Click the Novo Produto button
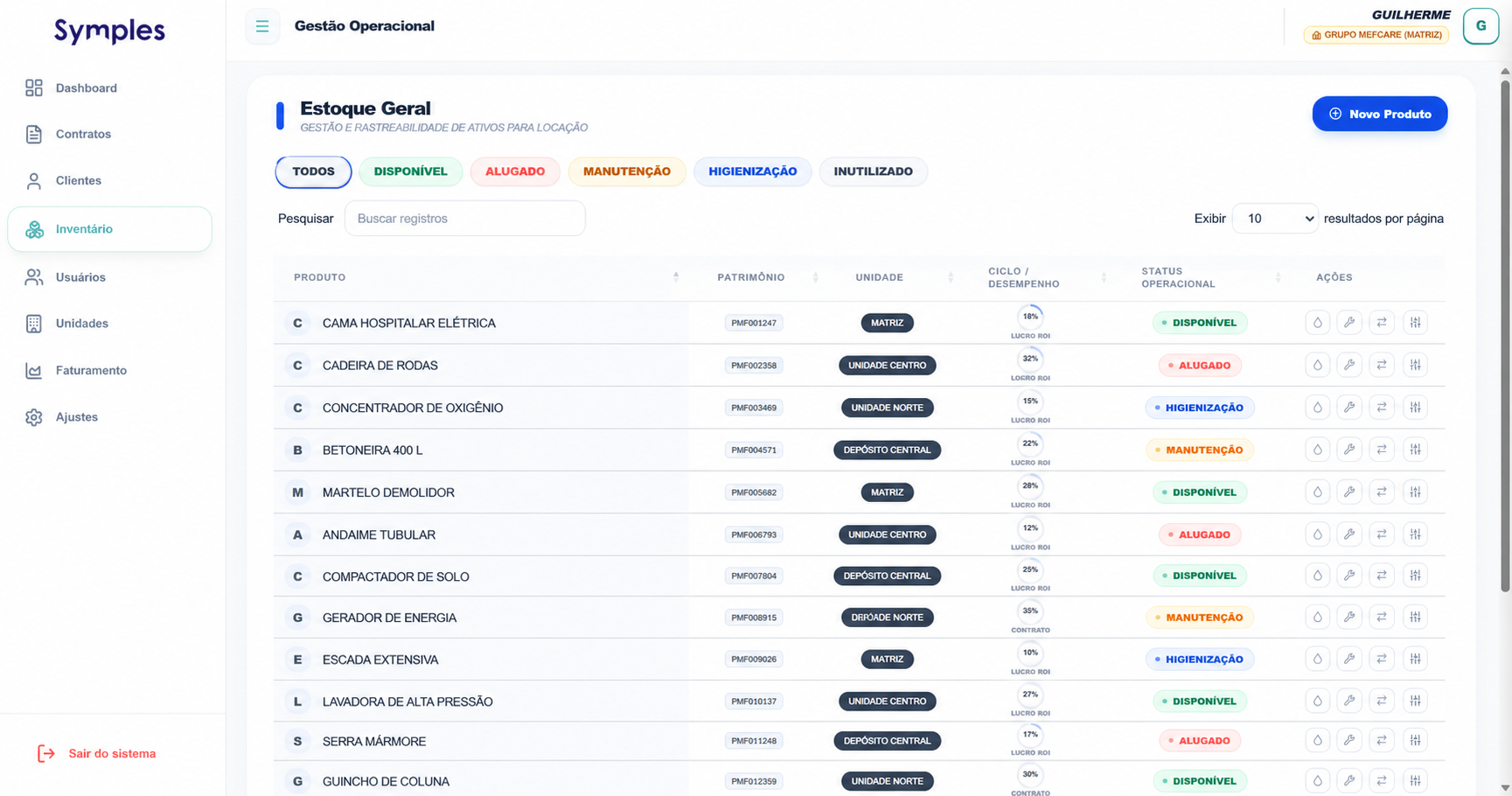 1379,114
